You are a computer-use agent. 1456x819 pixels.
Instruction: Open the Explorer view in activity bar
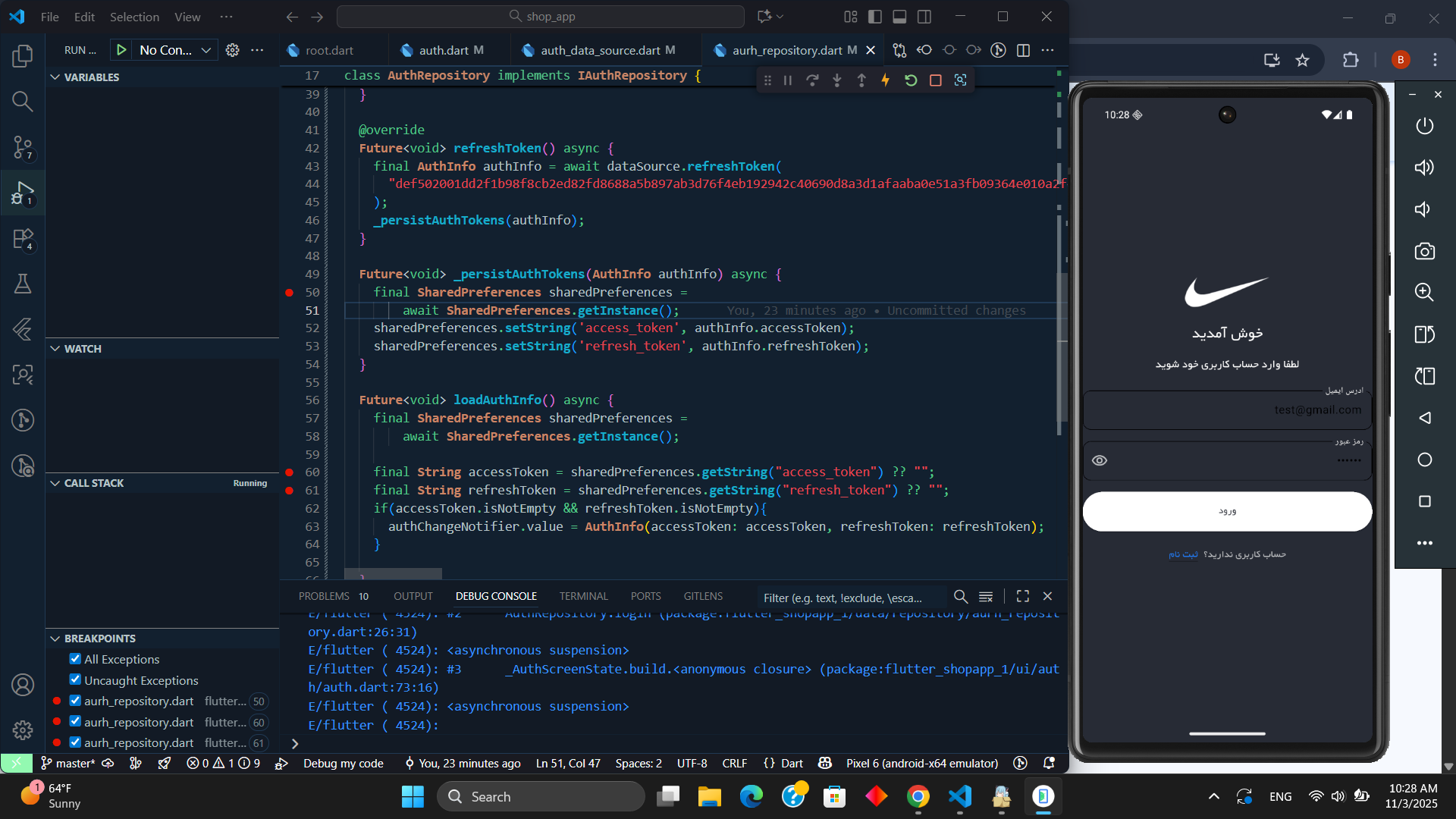23,55
